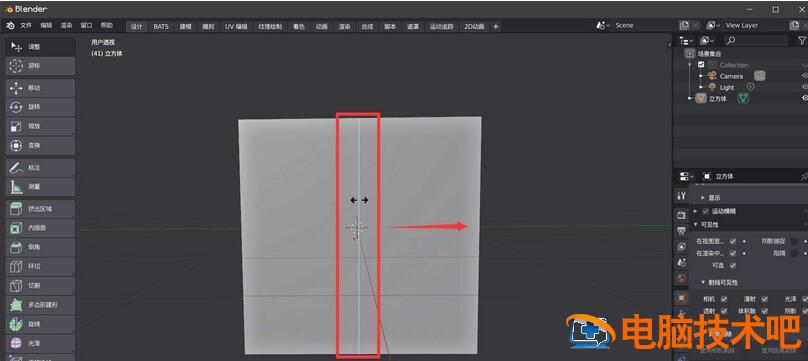Switch to the BATS workspace tab
Screen dimensions: 808x361
click(161, 27)
